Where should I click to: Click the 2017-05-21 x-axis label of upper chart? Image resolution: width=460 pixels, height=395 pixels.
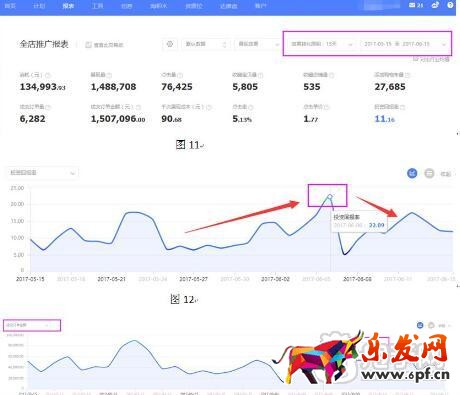[112, 279]
